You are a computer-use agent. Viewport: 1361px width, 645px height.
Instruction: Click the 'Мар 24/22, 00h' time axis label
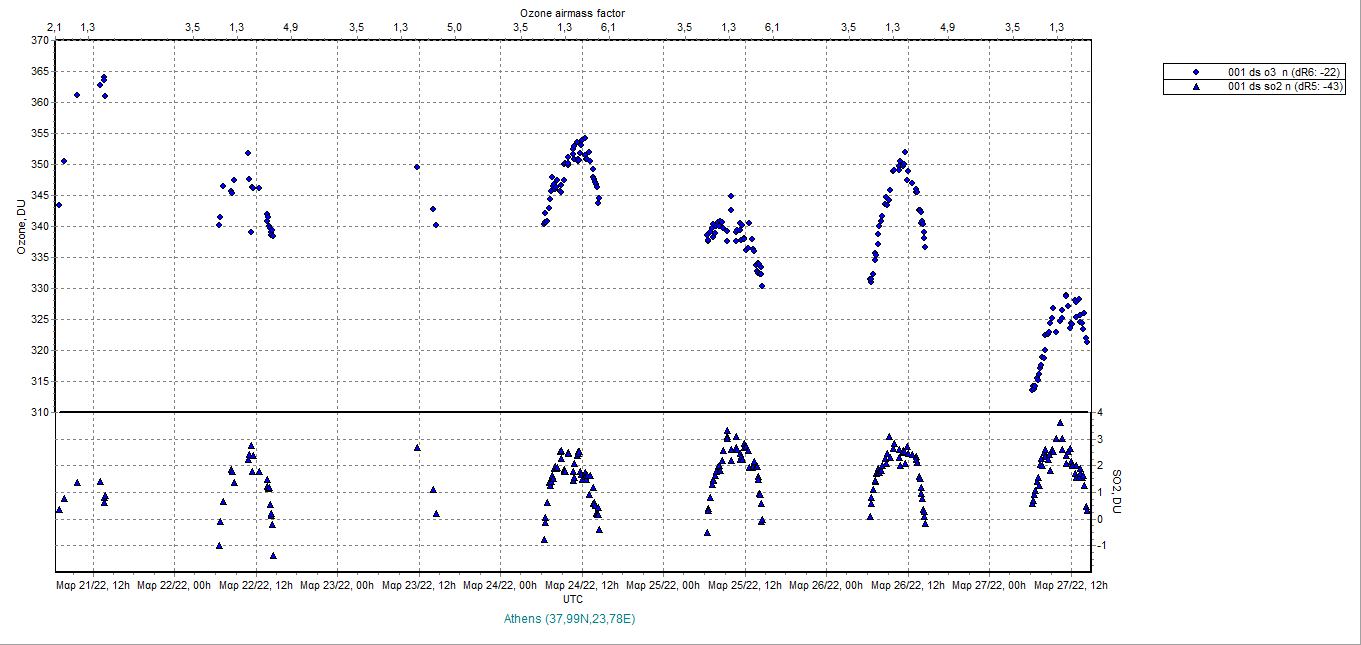501,585
